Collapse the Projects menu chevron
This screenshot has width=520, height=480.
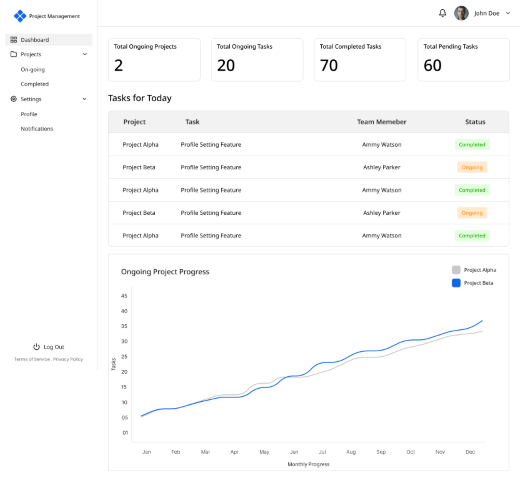tap(85, 54)
